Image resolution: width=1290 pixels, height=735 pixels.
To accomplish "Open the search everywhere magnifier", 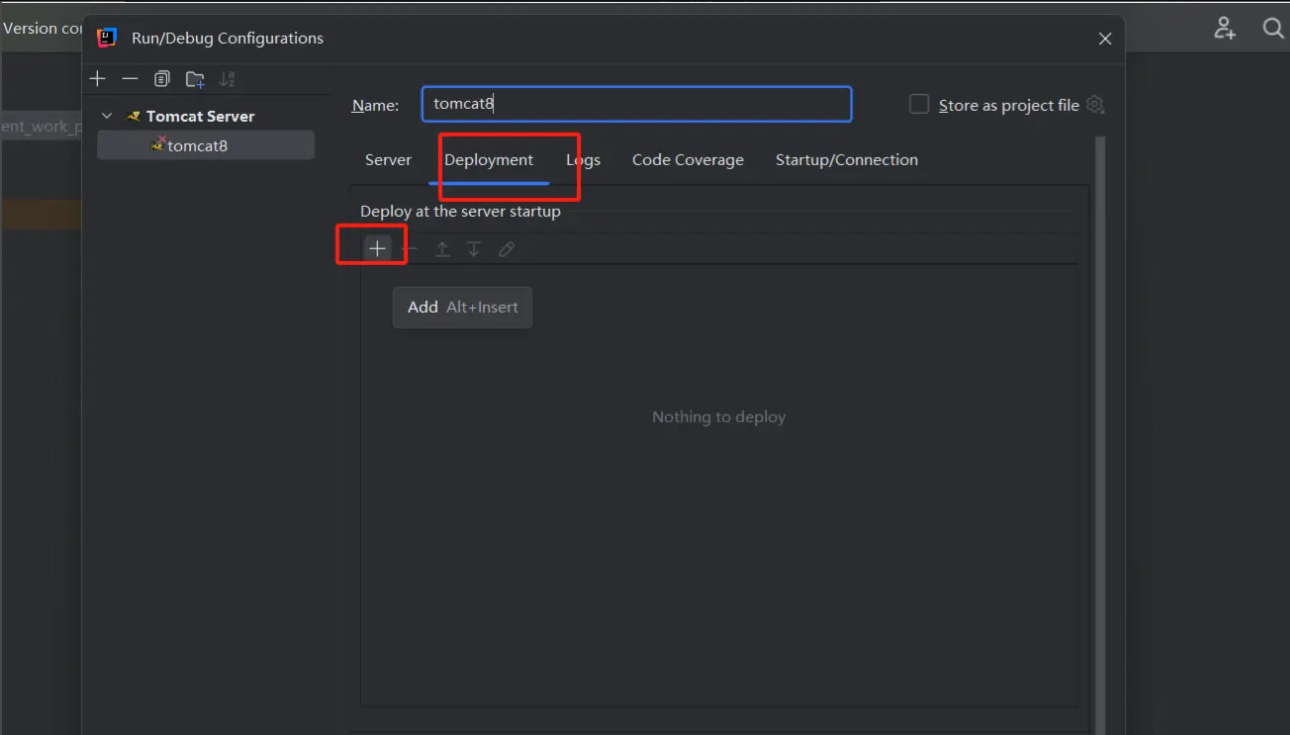I will (x=1273, y=28).
